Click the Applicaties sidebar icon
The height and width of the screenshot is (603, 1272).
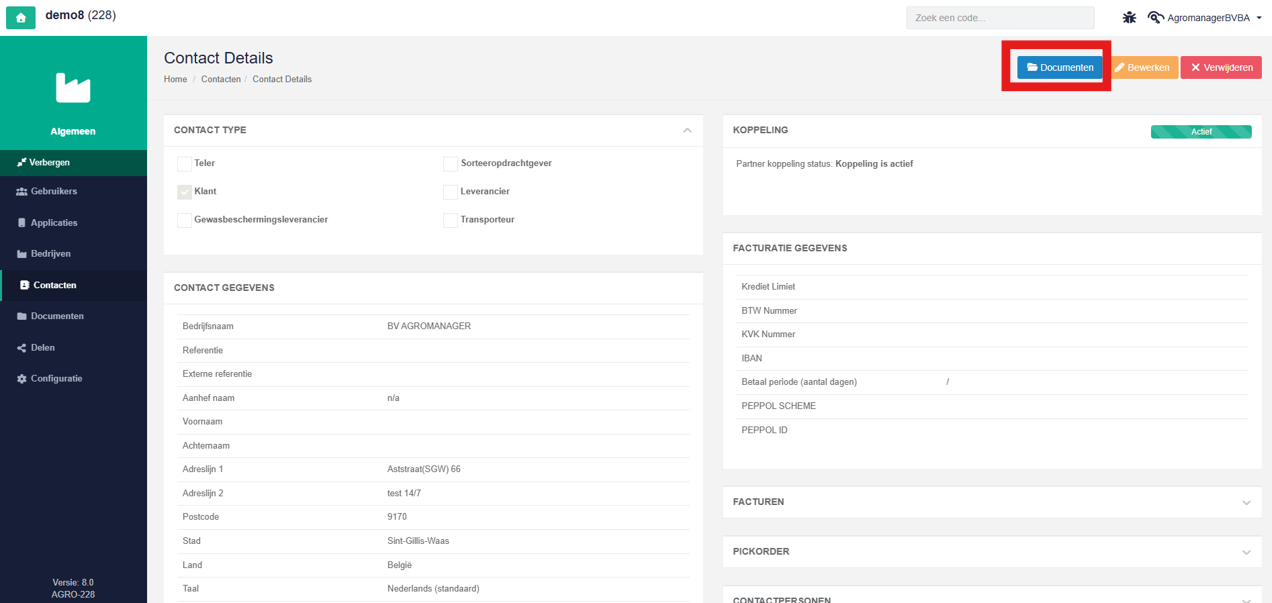(21, 223)
